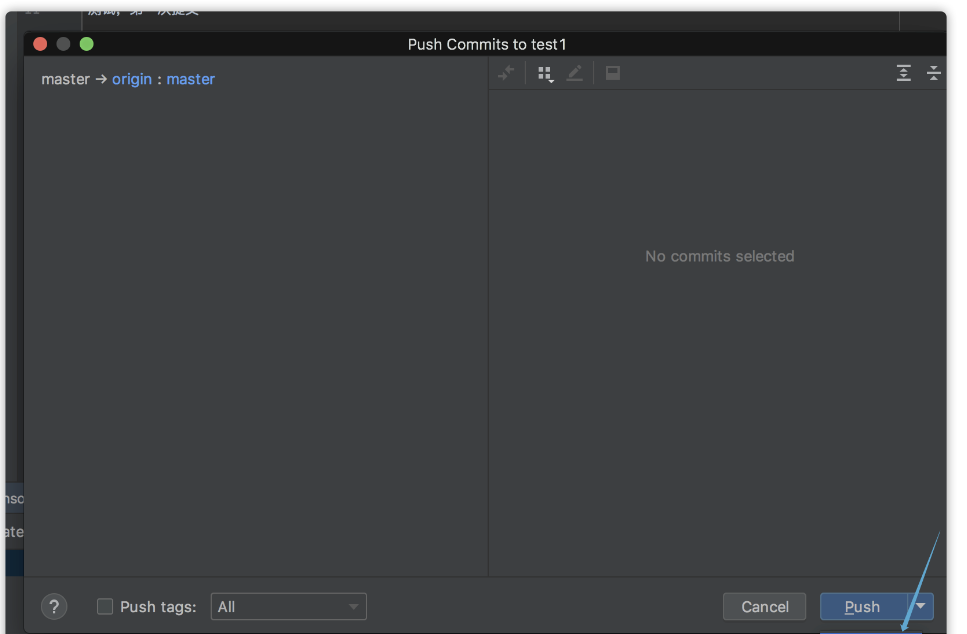Click the Edit Source pencil icon
The image size is (967, 634).
point(574,73)
